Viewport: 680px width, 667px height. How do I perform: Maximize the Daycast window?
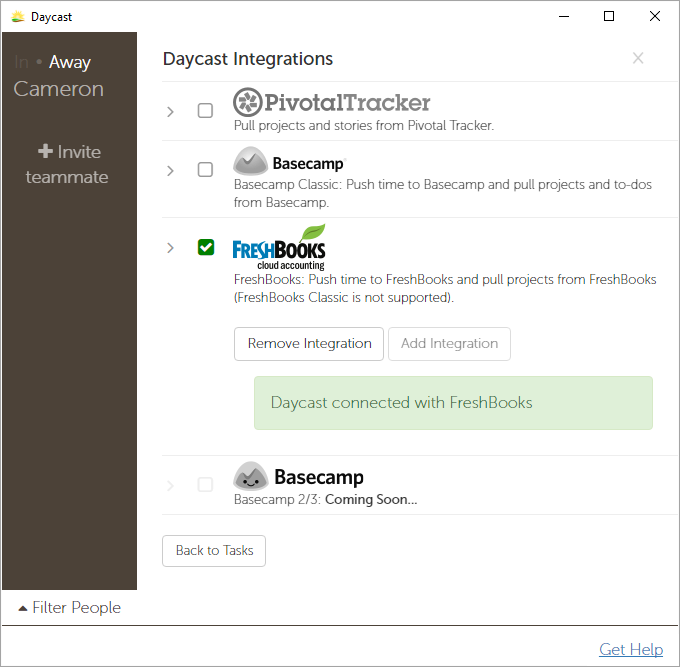609,16
